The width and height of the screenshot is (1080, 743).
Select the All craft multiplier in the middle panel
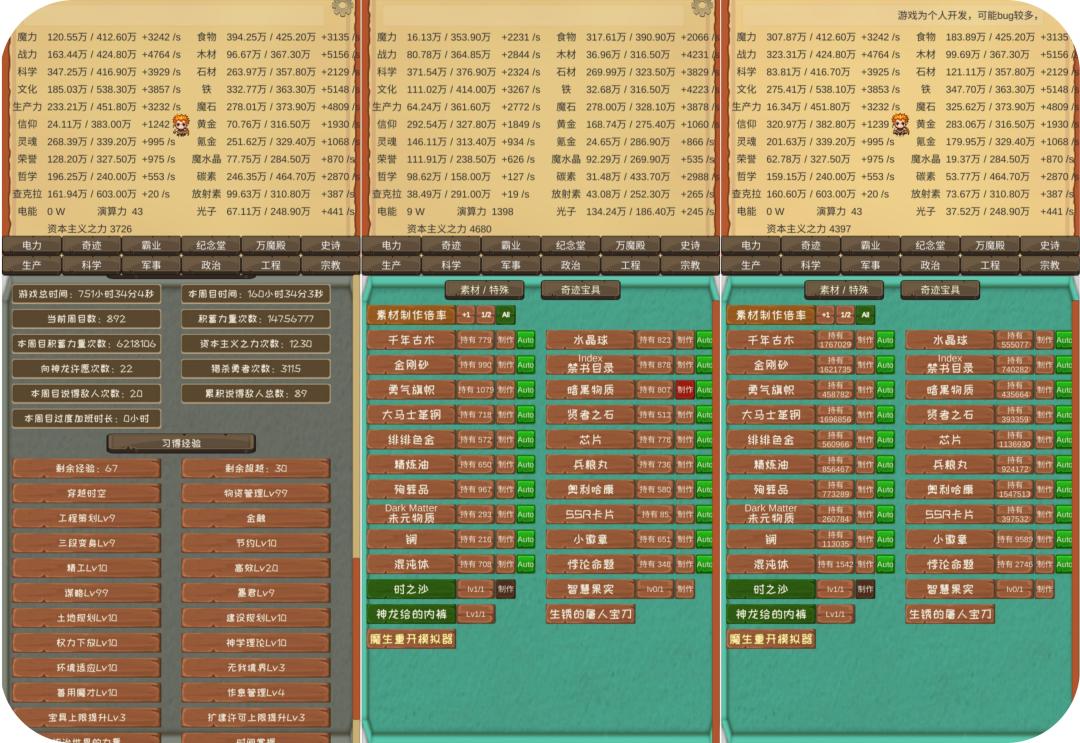click(506, 315)
